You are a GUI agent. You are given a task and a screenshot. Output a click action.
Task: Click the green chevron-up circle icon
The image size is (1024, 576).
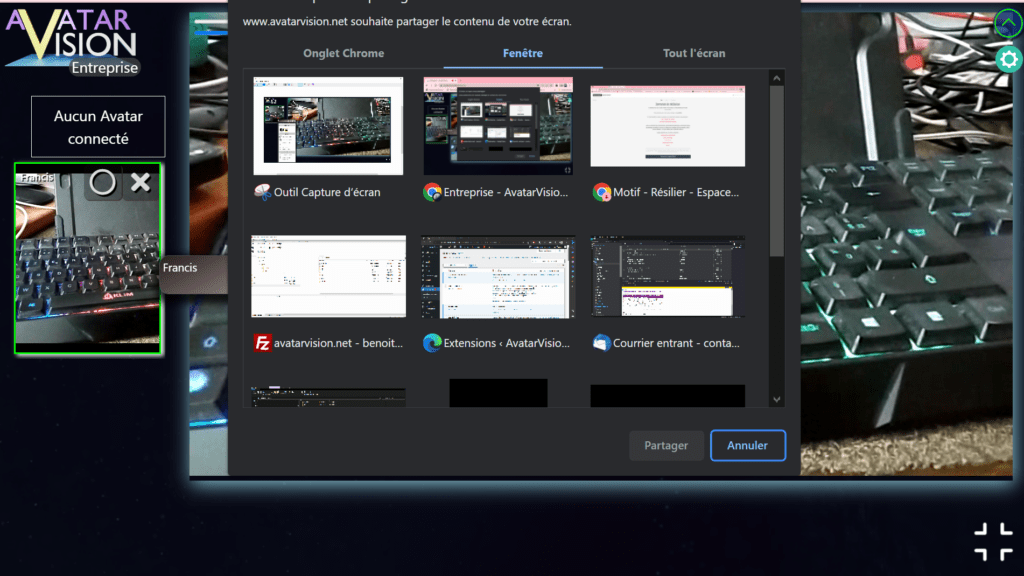(1007, 22)
